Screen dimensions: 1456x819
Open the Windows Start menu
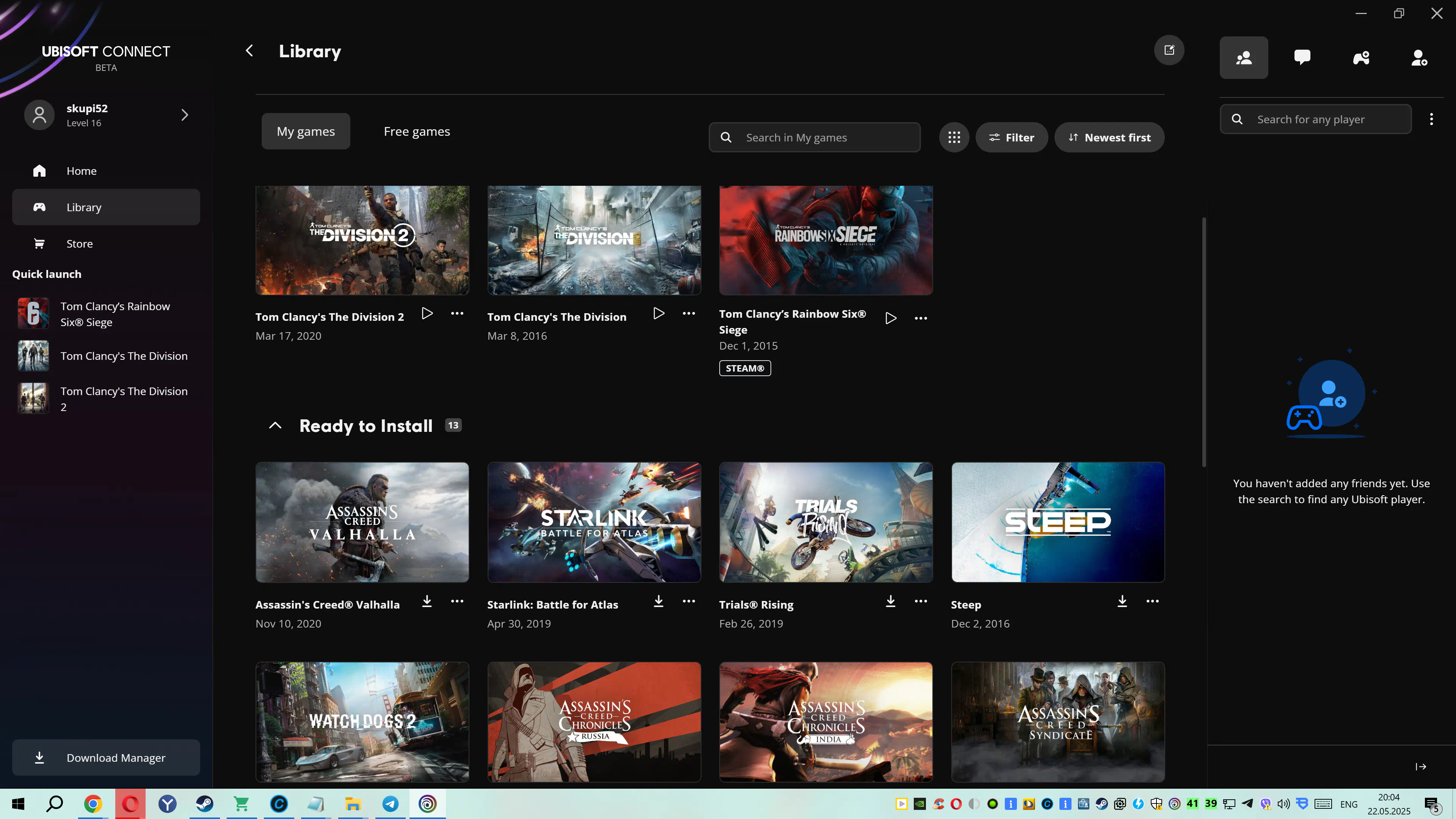pos(18,804)
